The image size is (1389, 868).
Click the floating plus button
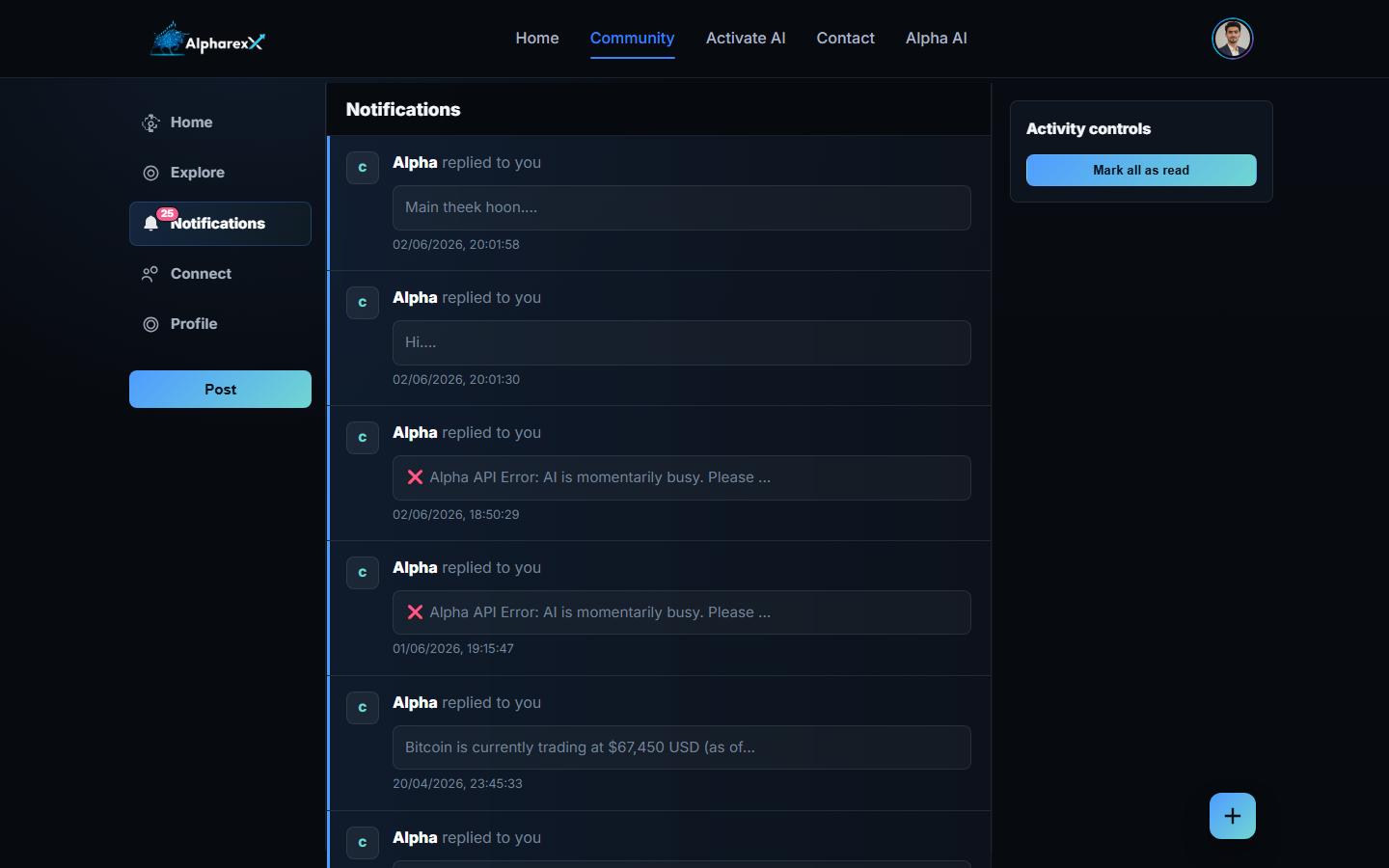(x=1233, y=816)
